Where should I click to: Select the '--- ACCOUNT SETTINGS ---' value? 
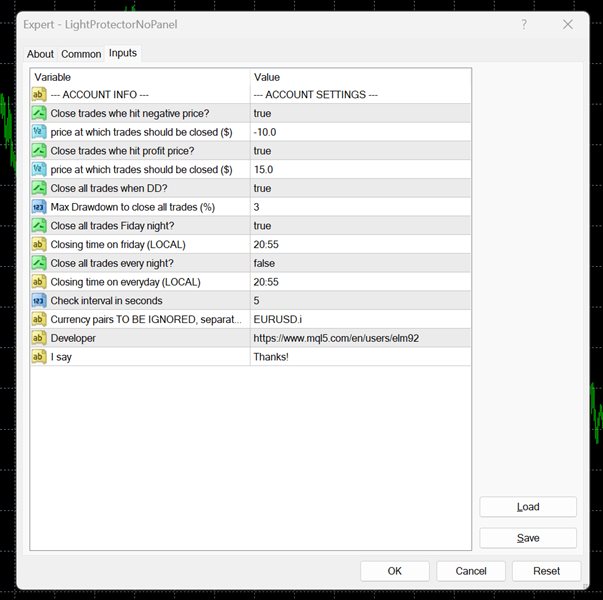[x=360, y=95]
